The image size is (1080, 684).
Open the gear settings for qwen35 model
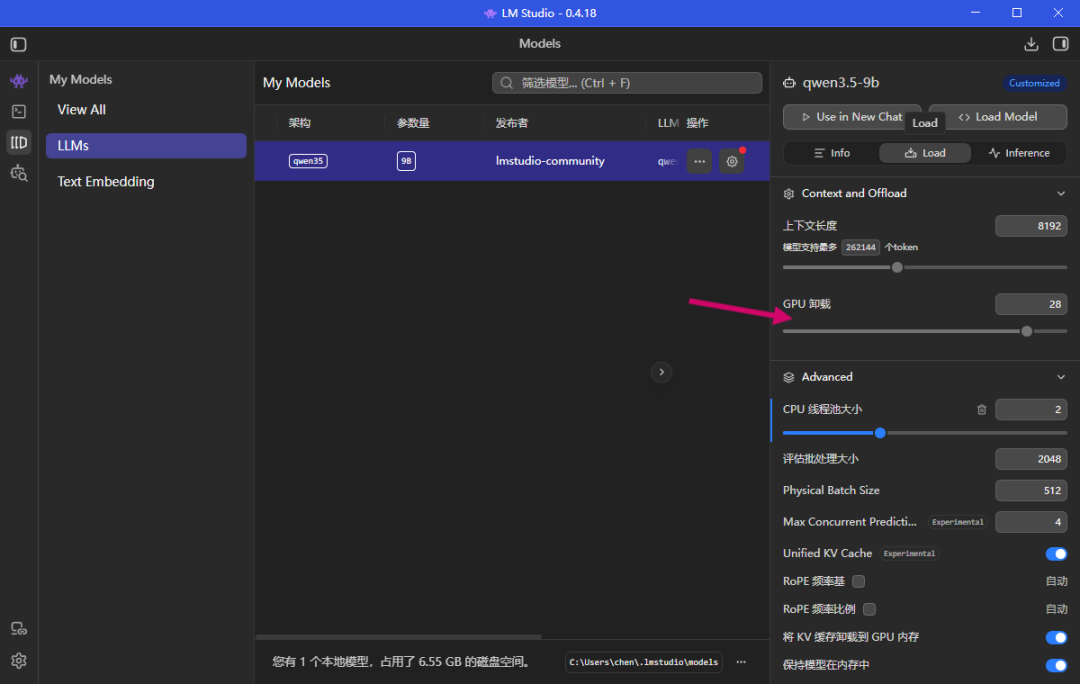coord(732,161)
